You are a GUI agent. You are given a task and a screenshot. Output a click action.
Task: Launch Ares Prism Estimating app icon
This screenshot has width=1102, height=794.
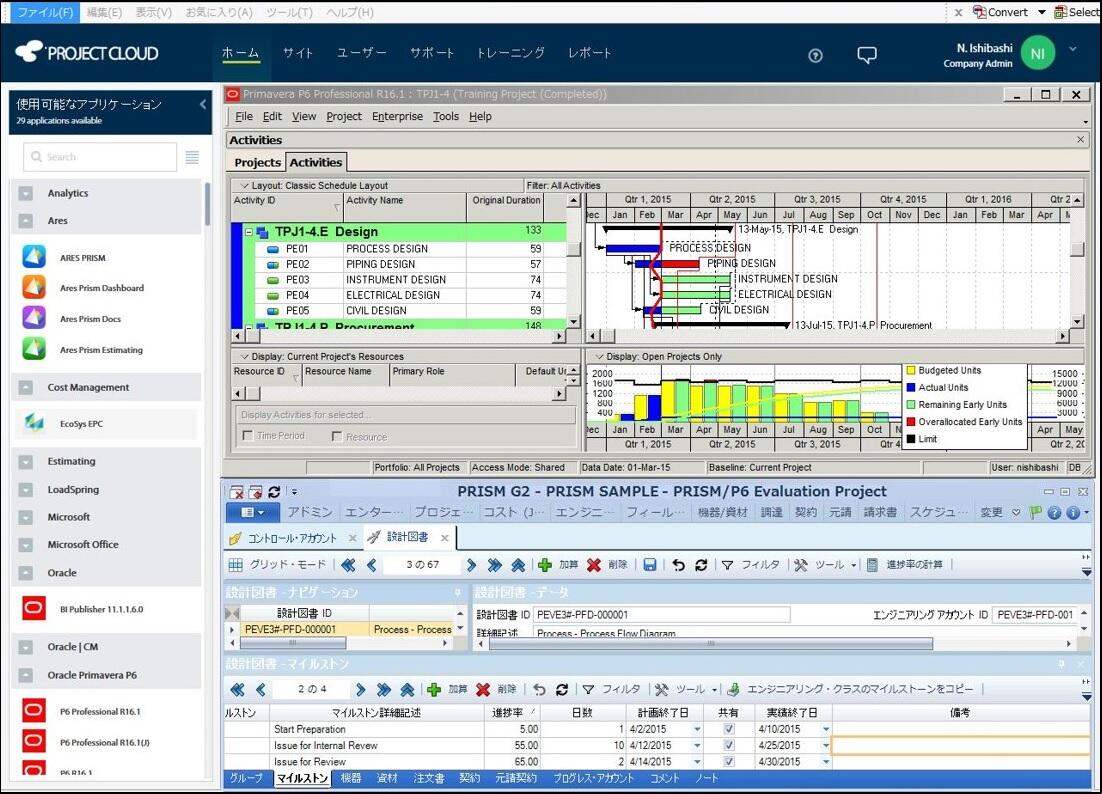(34, 349)
